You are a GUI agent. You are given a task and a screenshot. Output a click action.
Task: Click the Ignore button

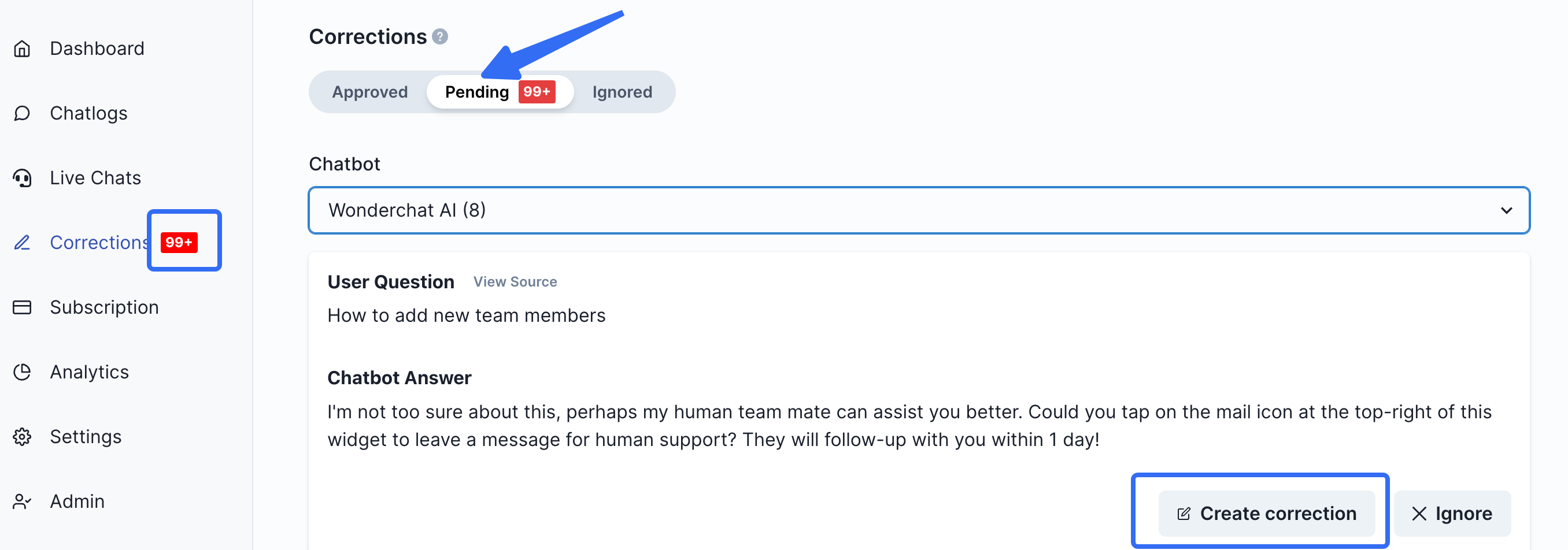pyautogui.click(x=1452, y=514)
